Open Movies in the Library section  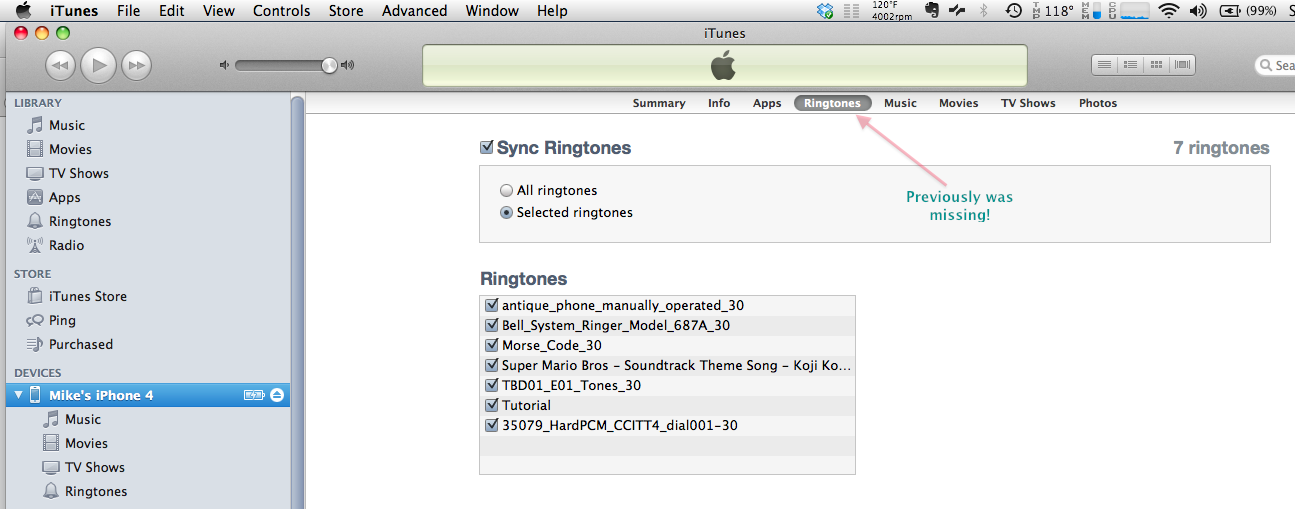point(59,149)
